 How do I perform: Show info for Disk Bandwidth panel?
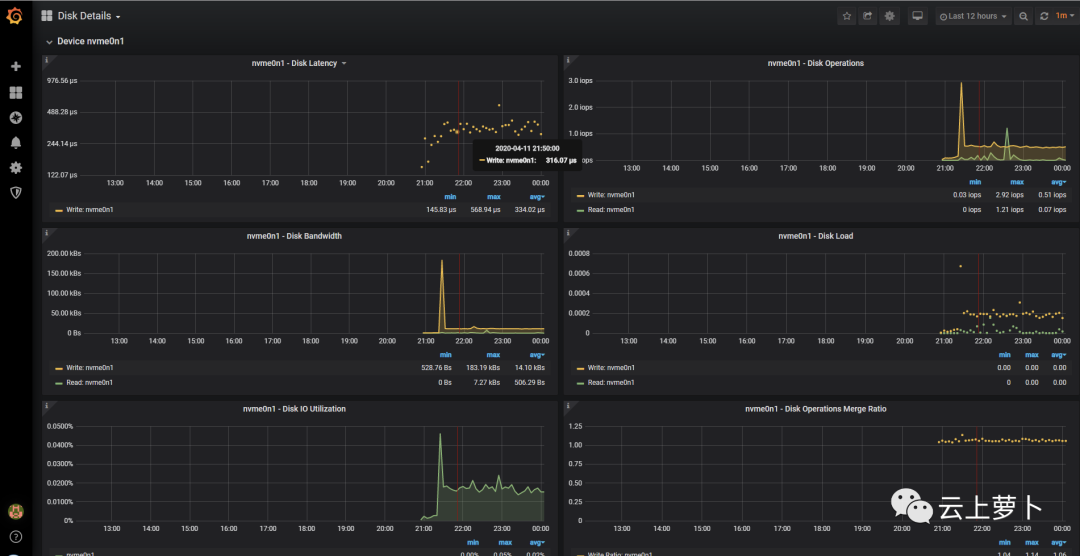tap(46, 233)
